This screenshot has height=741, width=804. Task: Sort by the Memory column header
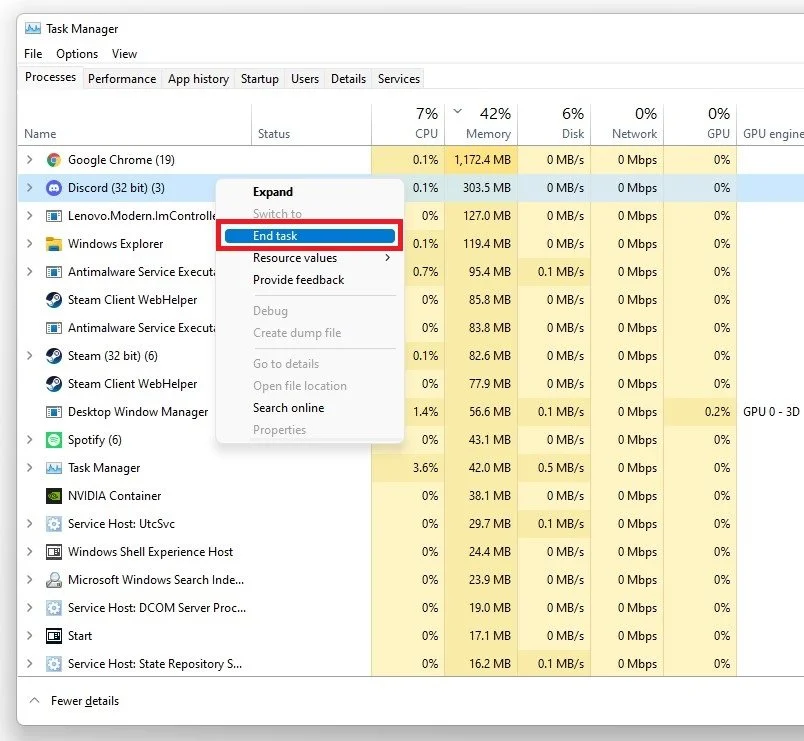tap(481, 124)
